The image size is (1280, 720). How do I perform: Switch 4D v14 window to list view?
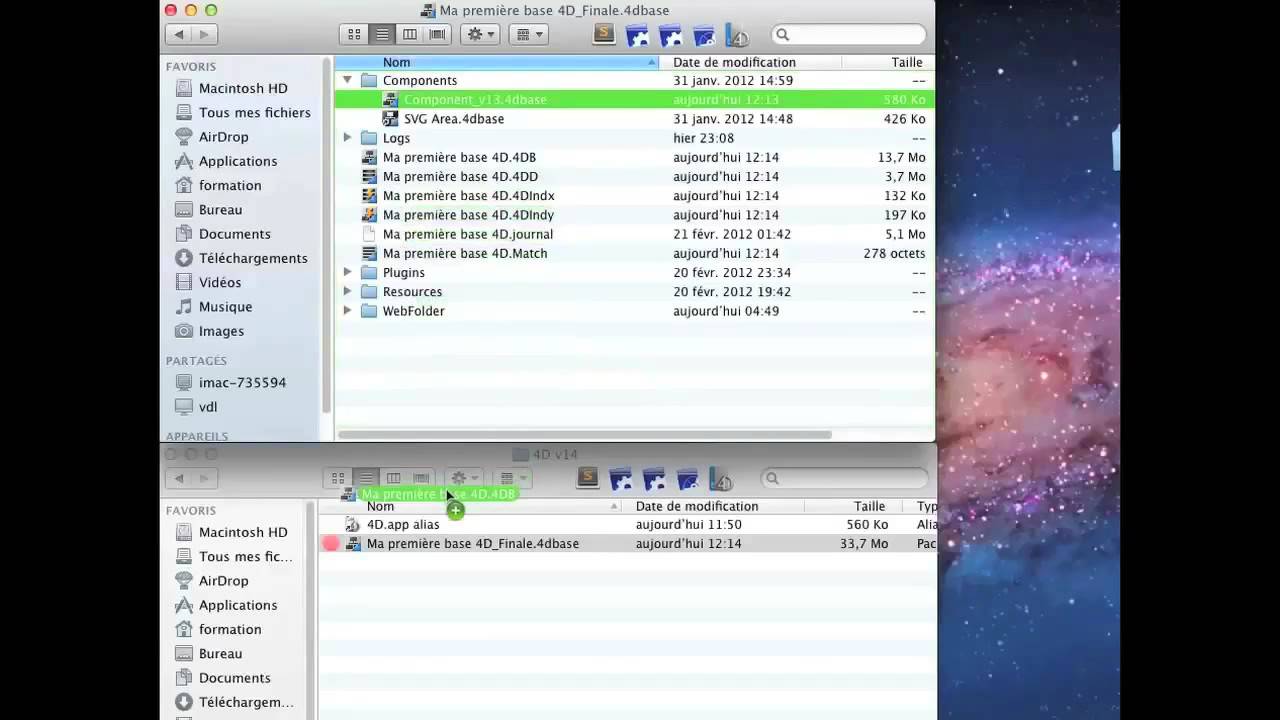(366, 478)
